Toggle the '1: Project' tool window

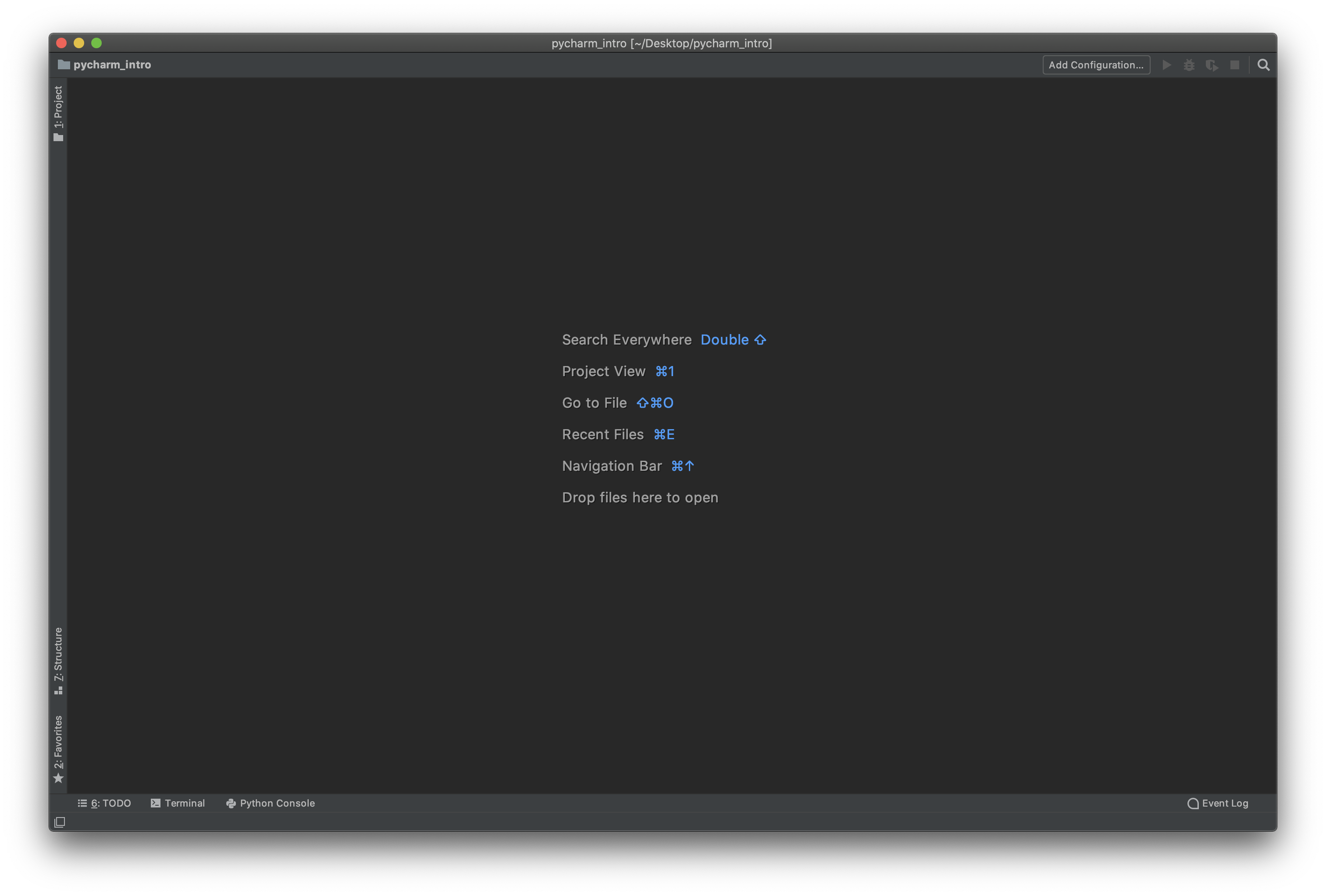click(58, 107)
